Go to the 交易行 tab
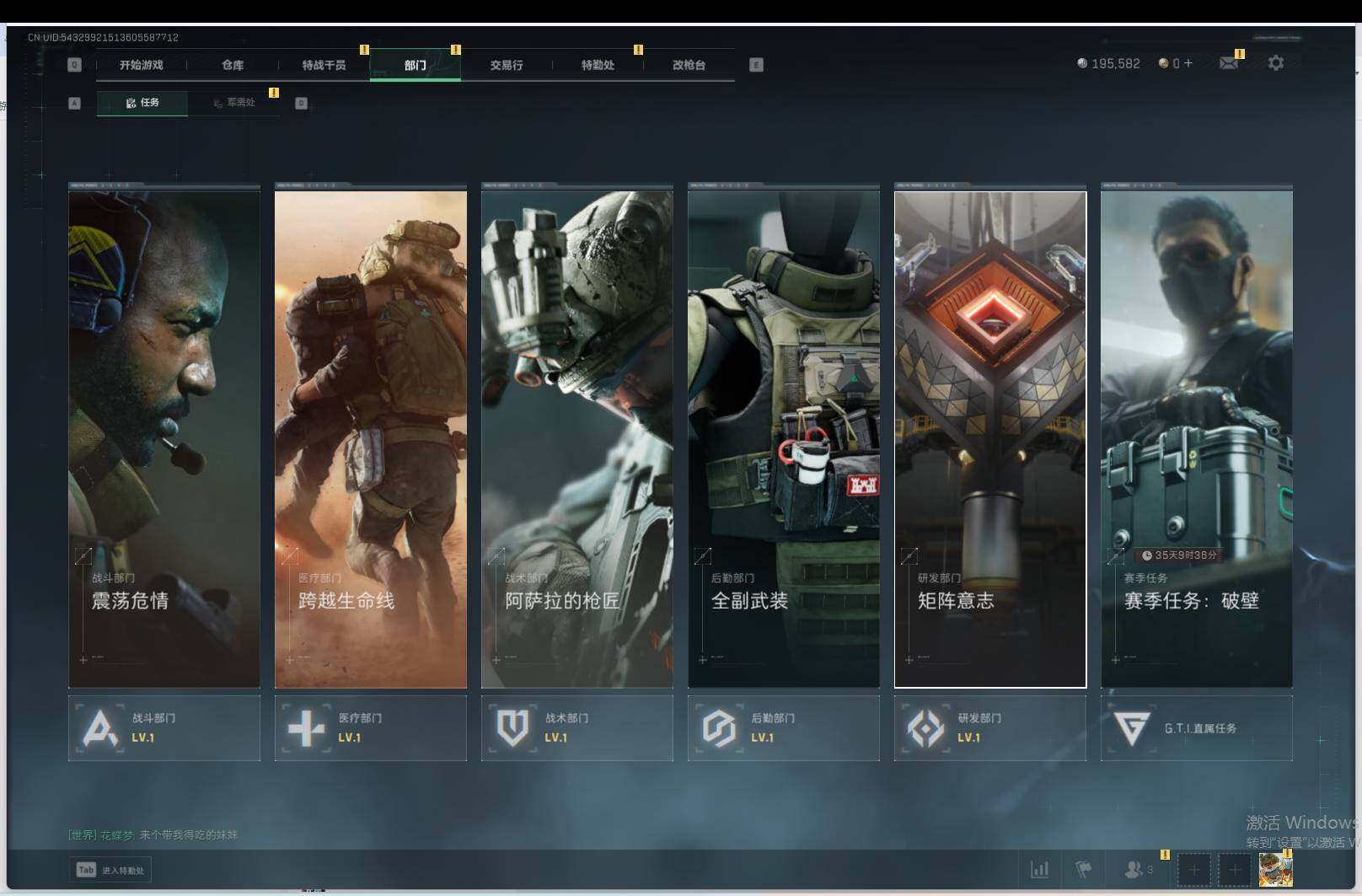 coord(507,65)
